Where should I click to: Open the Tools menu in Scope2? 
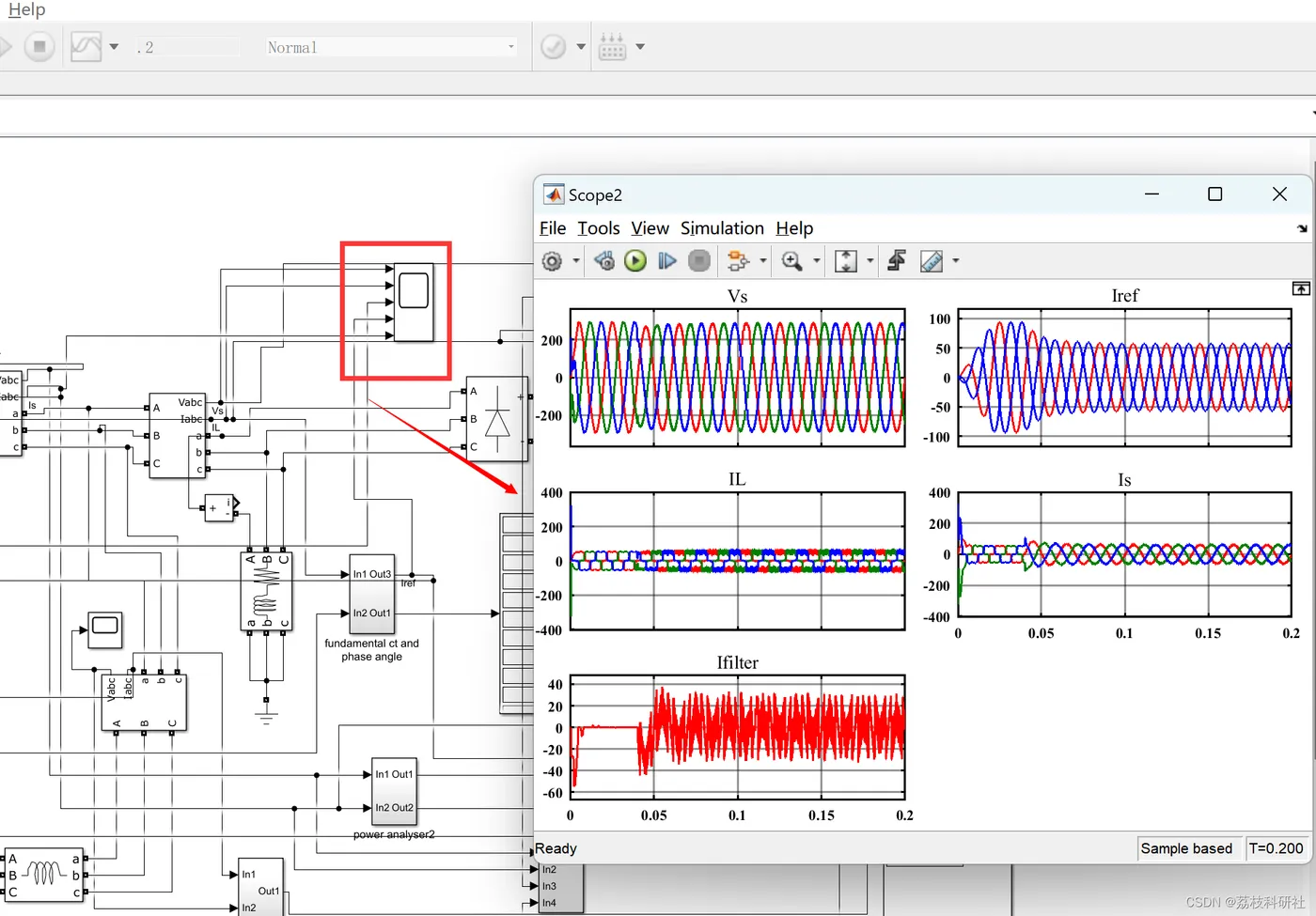point(598,228)
